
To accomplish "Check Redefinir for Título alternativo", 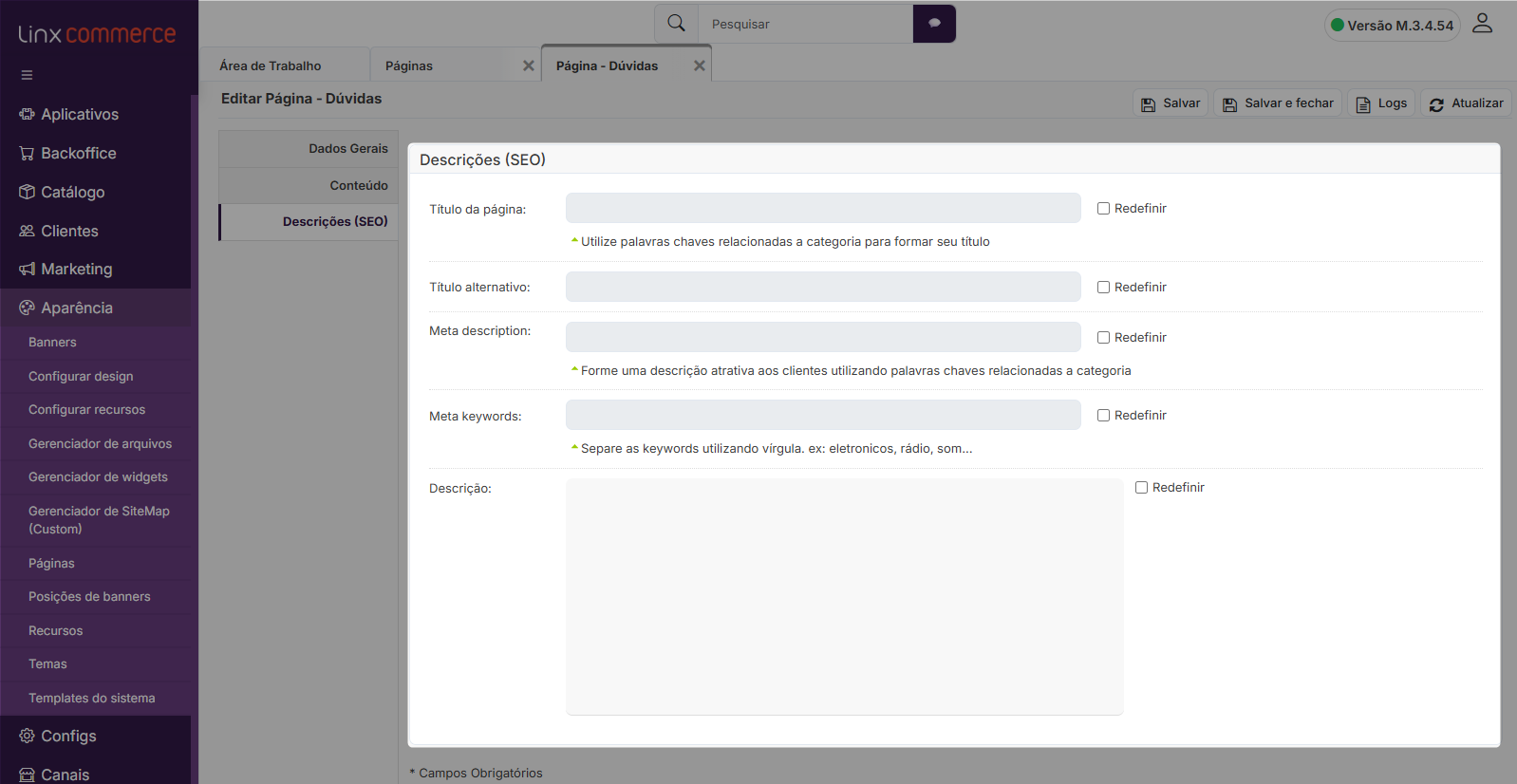I will pos(1103,288).
